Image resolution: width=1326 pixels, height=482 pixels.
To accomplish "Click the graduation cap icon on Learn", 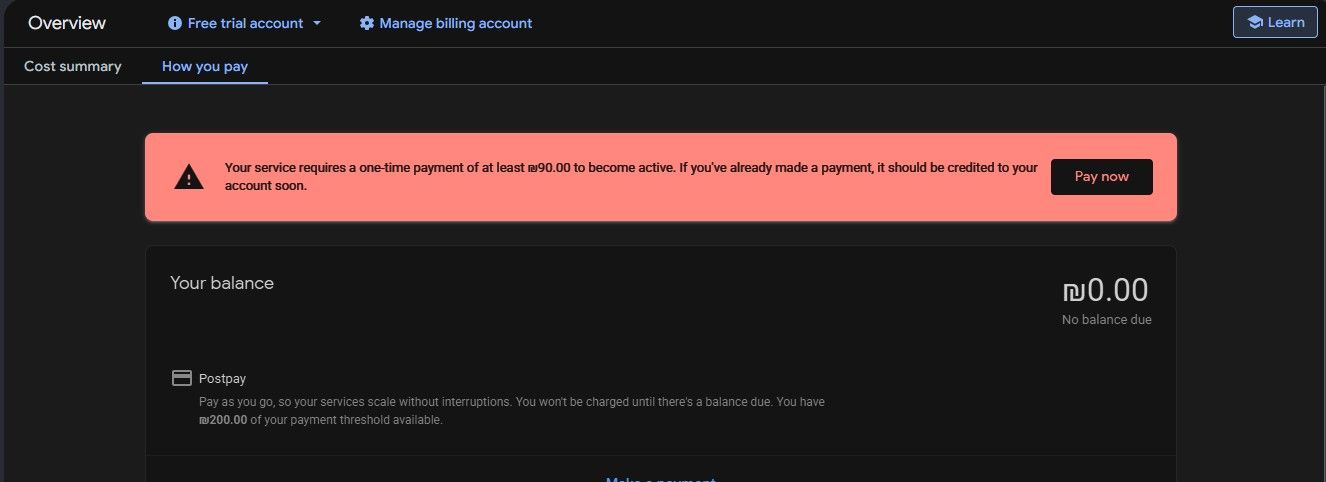I will click(1255, 22).
